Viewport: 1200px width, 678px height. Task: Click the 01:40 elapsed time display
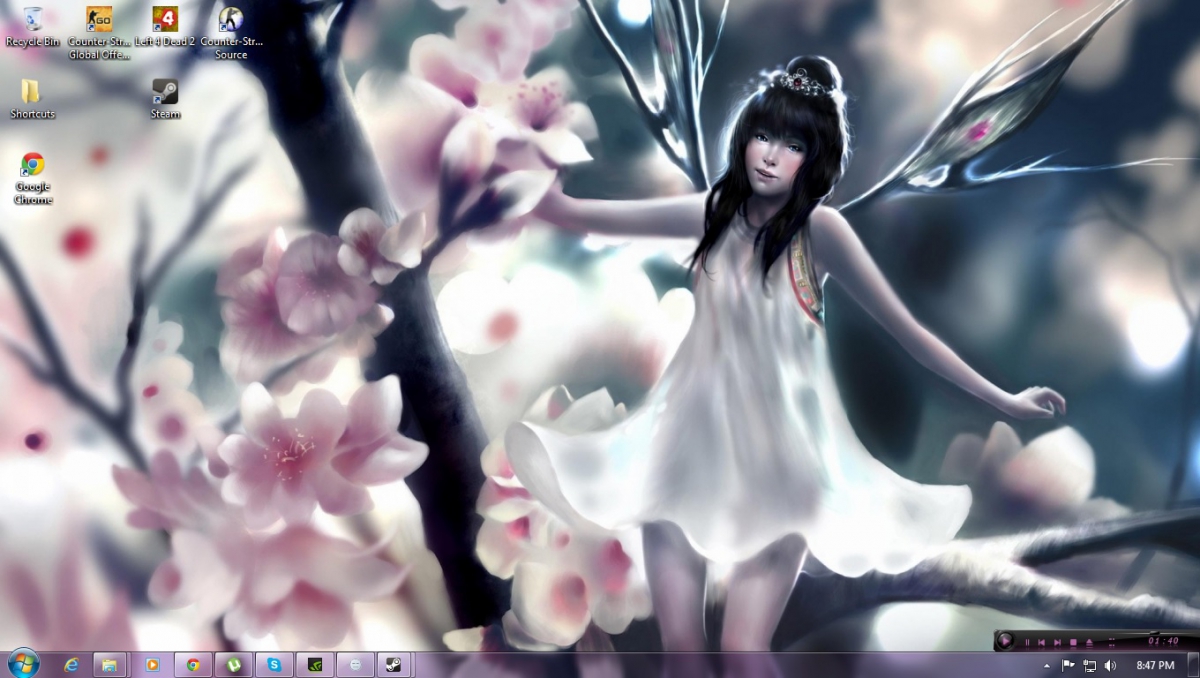point(1163,641)
